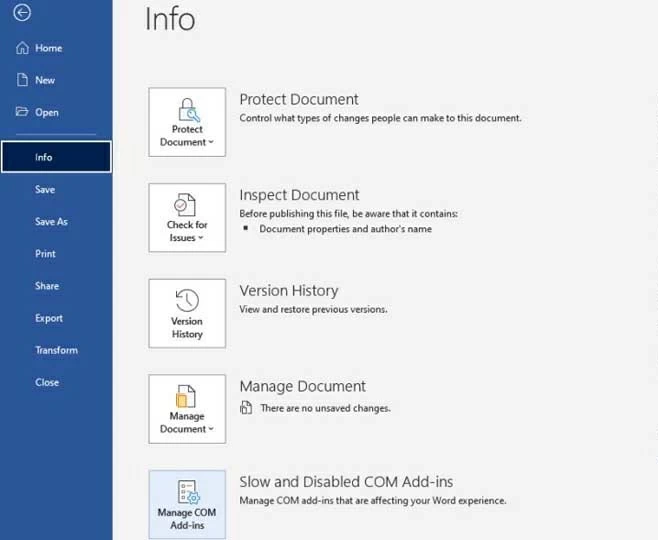Viewport: 658px width, 540px height.
Task: Click the Open folder icon
Action: [x=22, y=113]
